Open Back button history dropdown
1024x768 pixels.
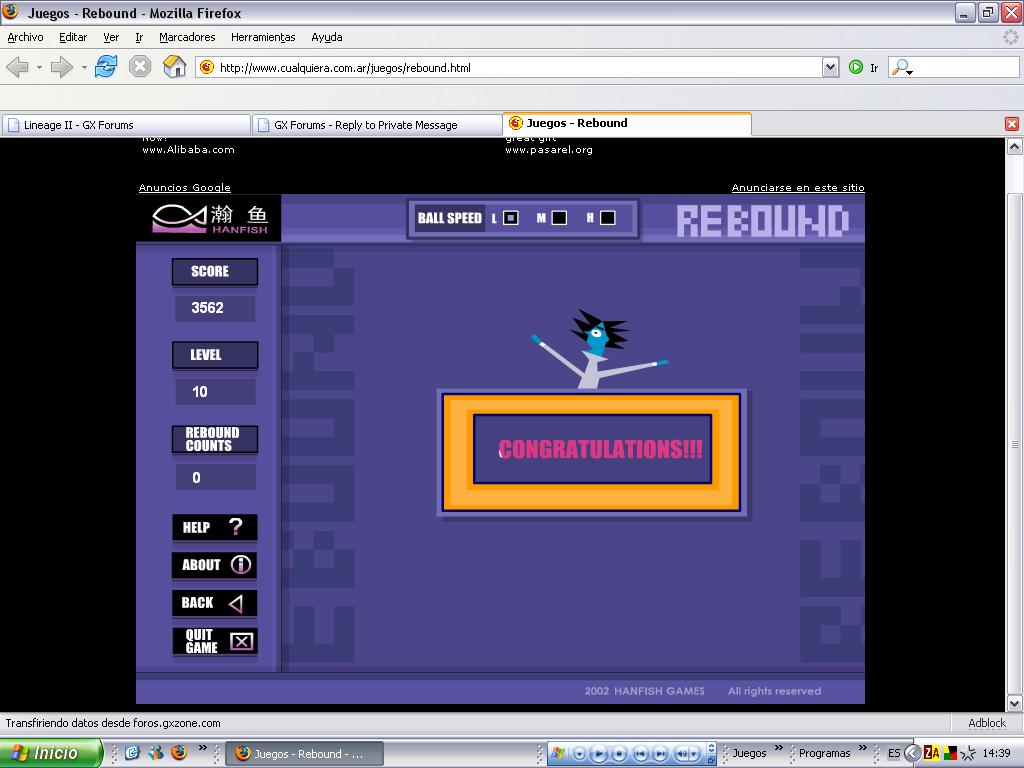click(39, 67)
